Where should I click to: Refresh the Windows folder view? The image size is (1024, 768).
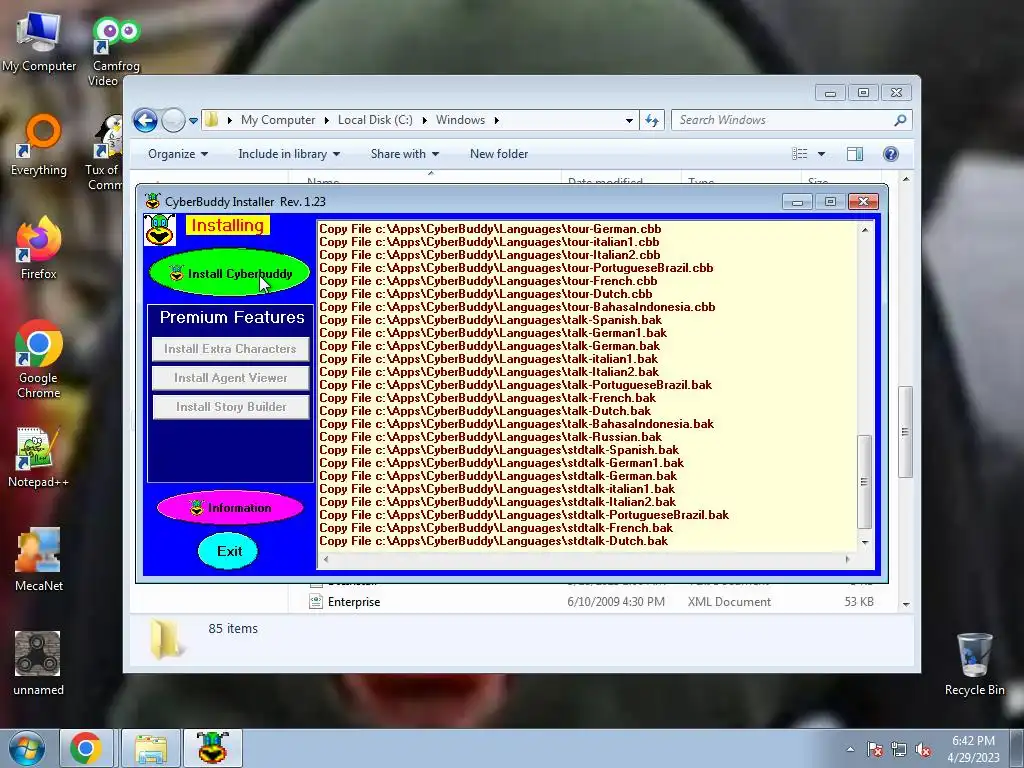(652, 120)
